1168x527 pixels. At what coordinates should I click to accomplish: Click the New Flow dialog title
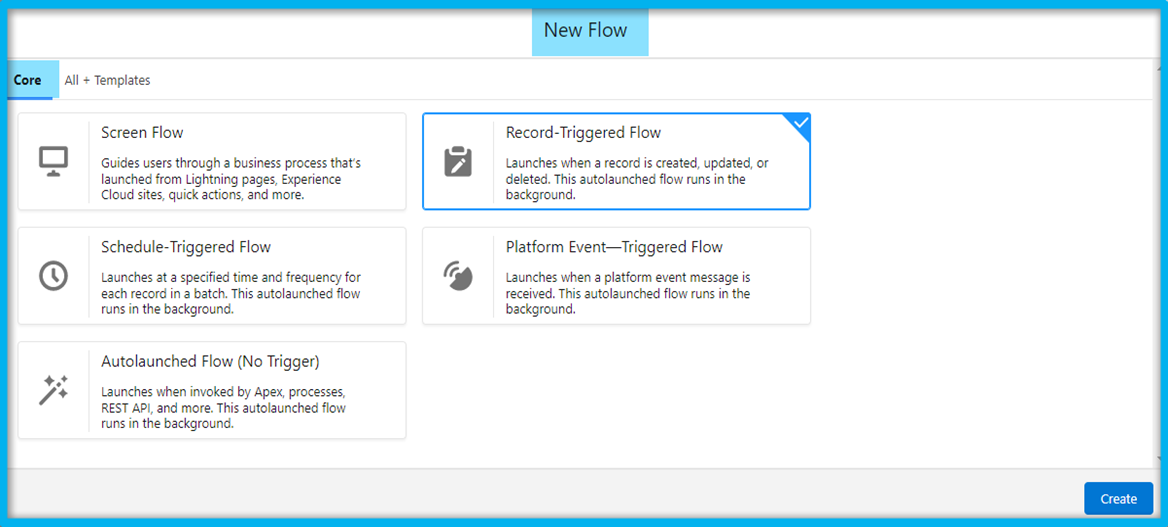(585, 31)
